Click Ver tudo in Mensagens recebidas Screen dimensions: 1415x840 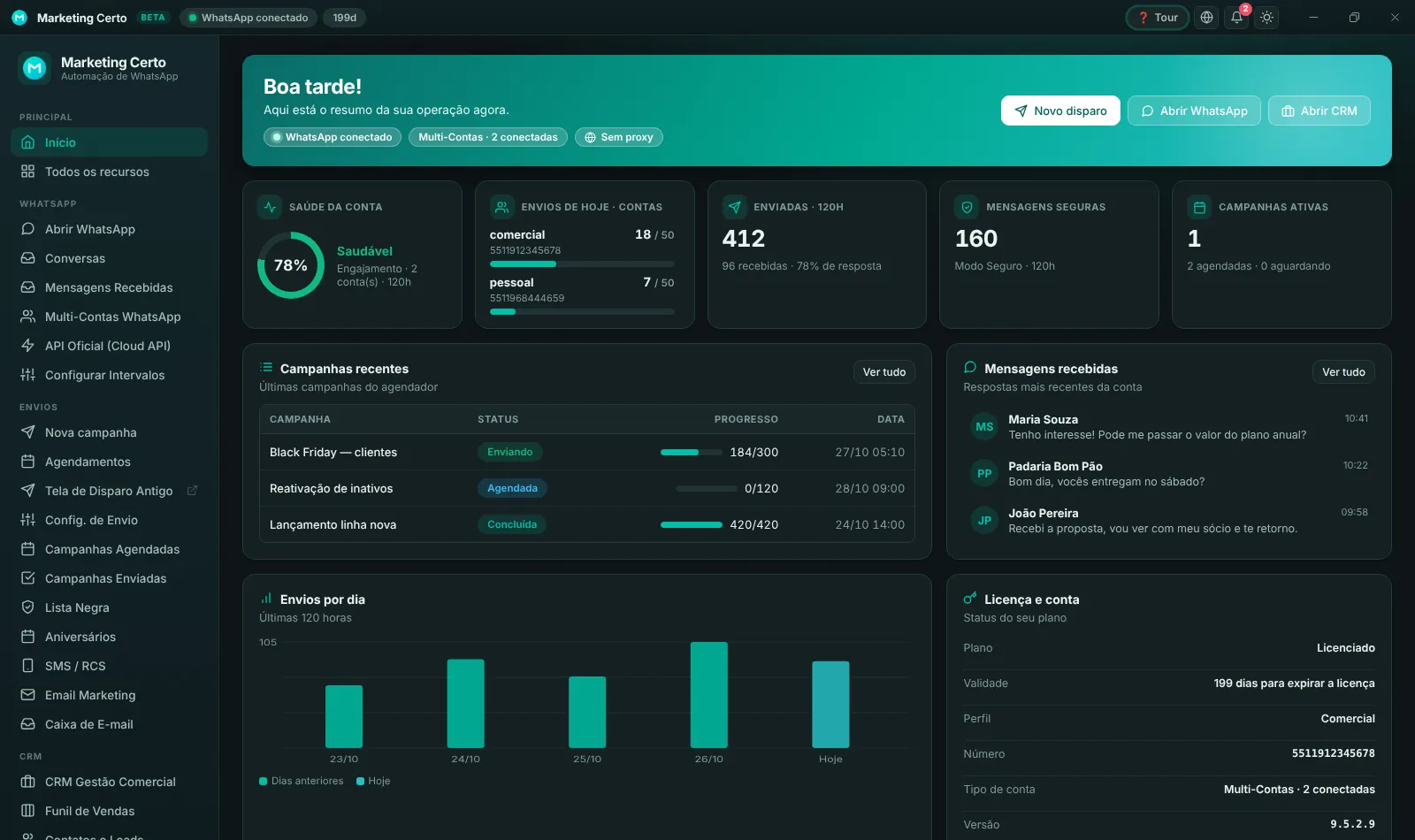tap(1343, 372)
